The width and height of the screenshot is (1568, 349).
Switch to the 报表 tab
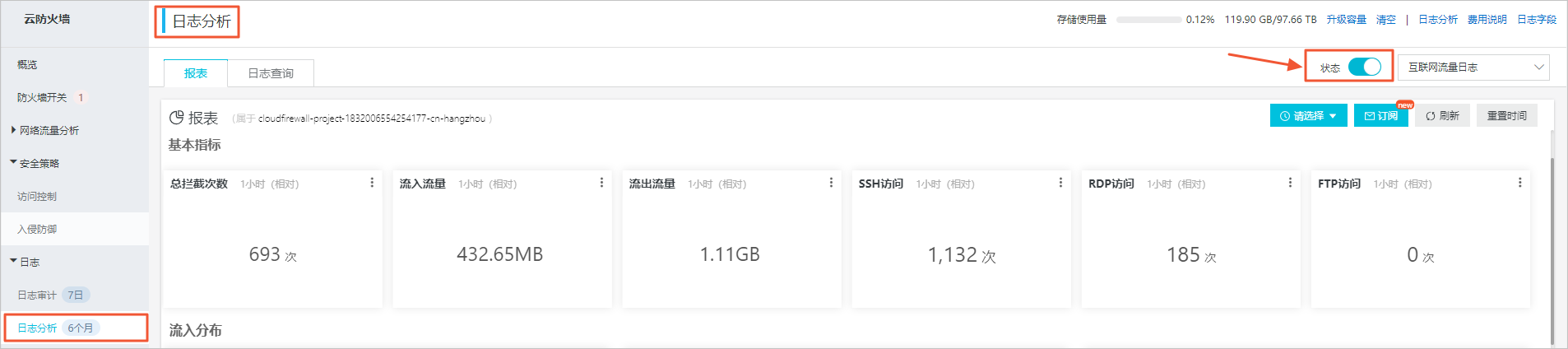[x=195, y=73]
